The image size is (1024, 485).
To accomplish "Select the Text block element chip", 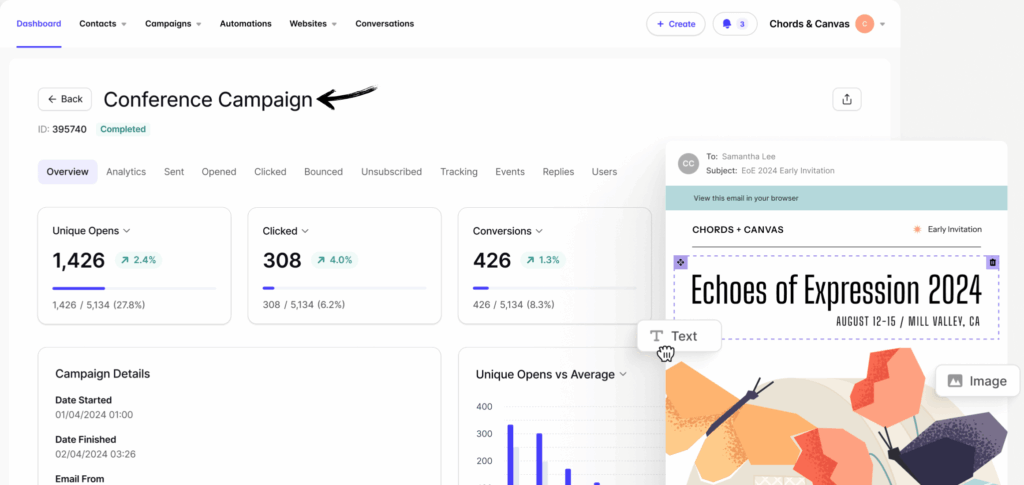I will (679, 336).
